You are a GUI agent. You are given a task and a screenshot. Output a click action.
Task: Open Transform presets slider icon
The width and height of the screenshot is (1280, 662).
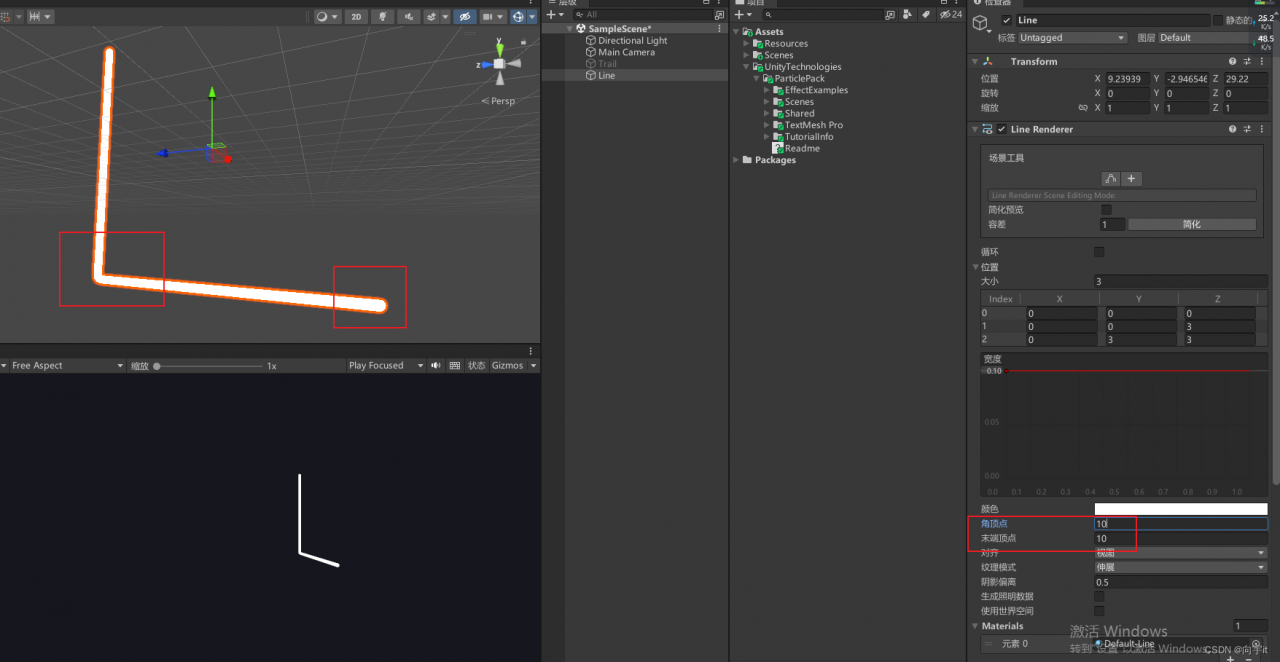click(1247, 61)
